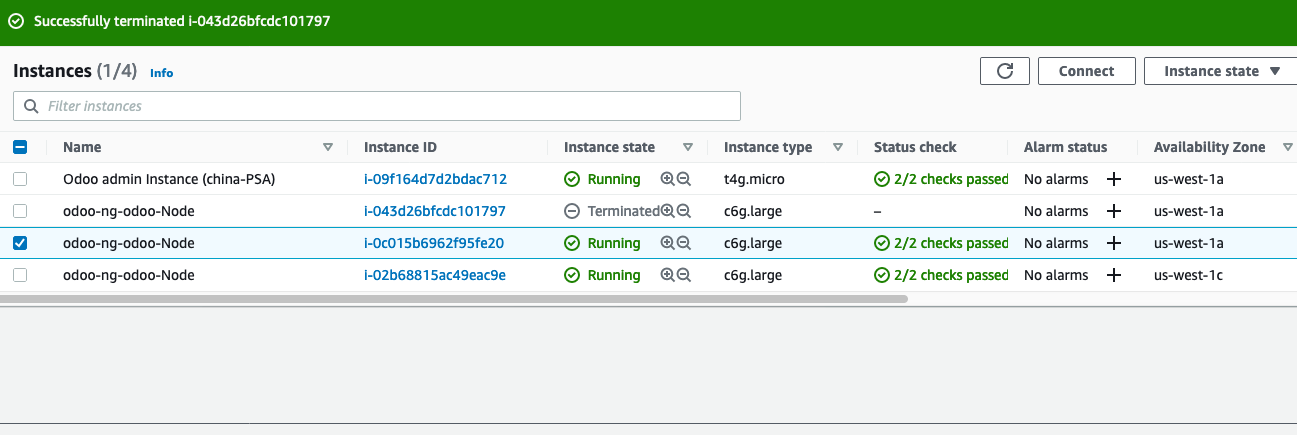This screenshot has height=435, width=1297.
Task: Open the Instance state dropdown button
Action: click(x=1221, y=71)
